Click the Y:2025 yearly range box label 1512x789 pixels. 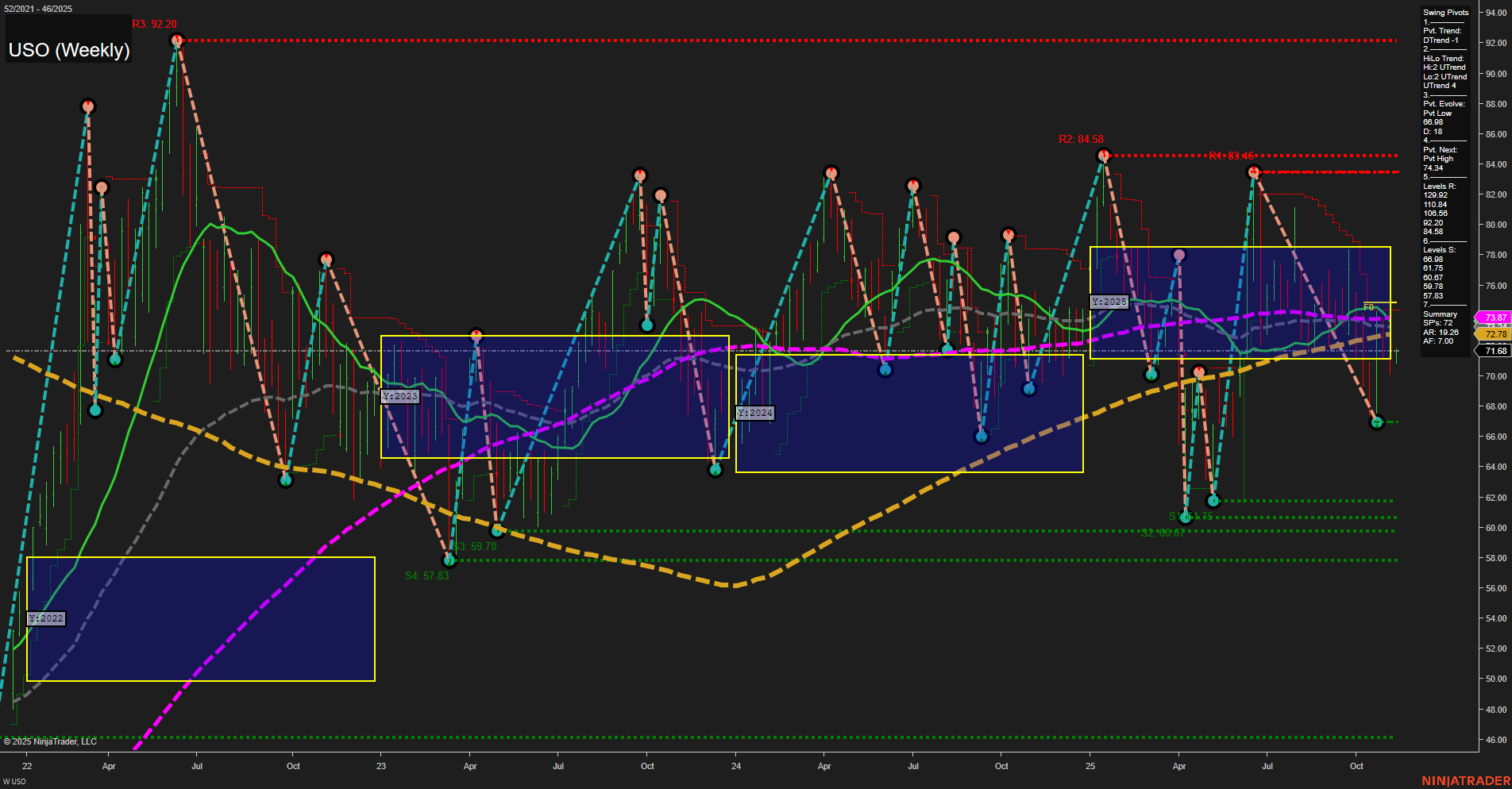pos(1109,301)
